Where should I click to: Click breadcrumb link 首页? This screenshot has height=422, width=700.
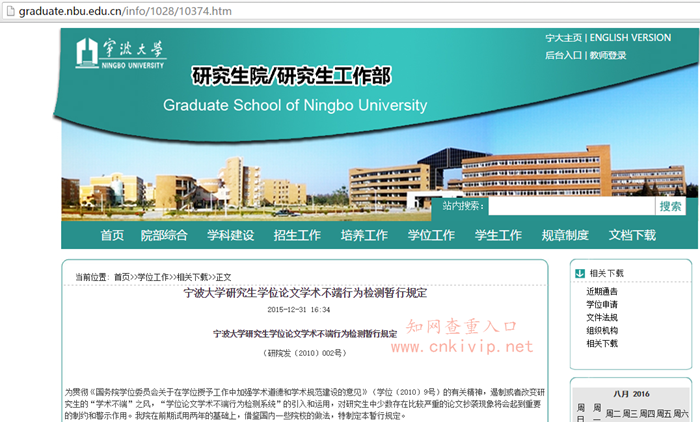tap(122, 277)
